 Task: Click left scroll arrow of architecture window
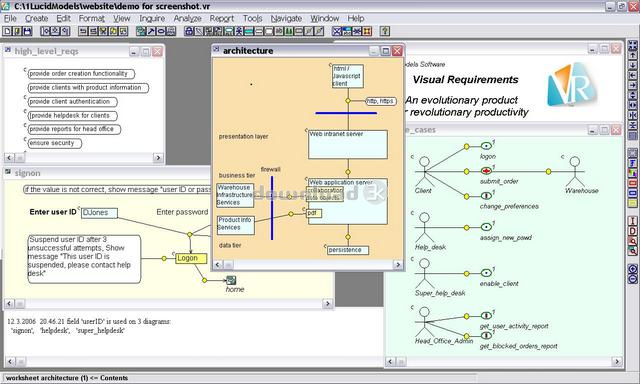(218, 264)
